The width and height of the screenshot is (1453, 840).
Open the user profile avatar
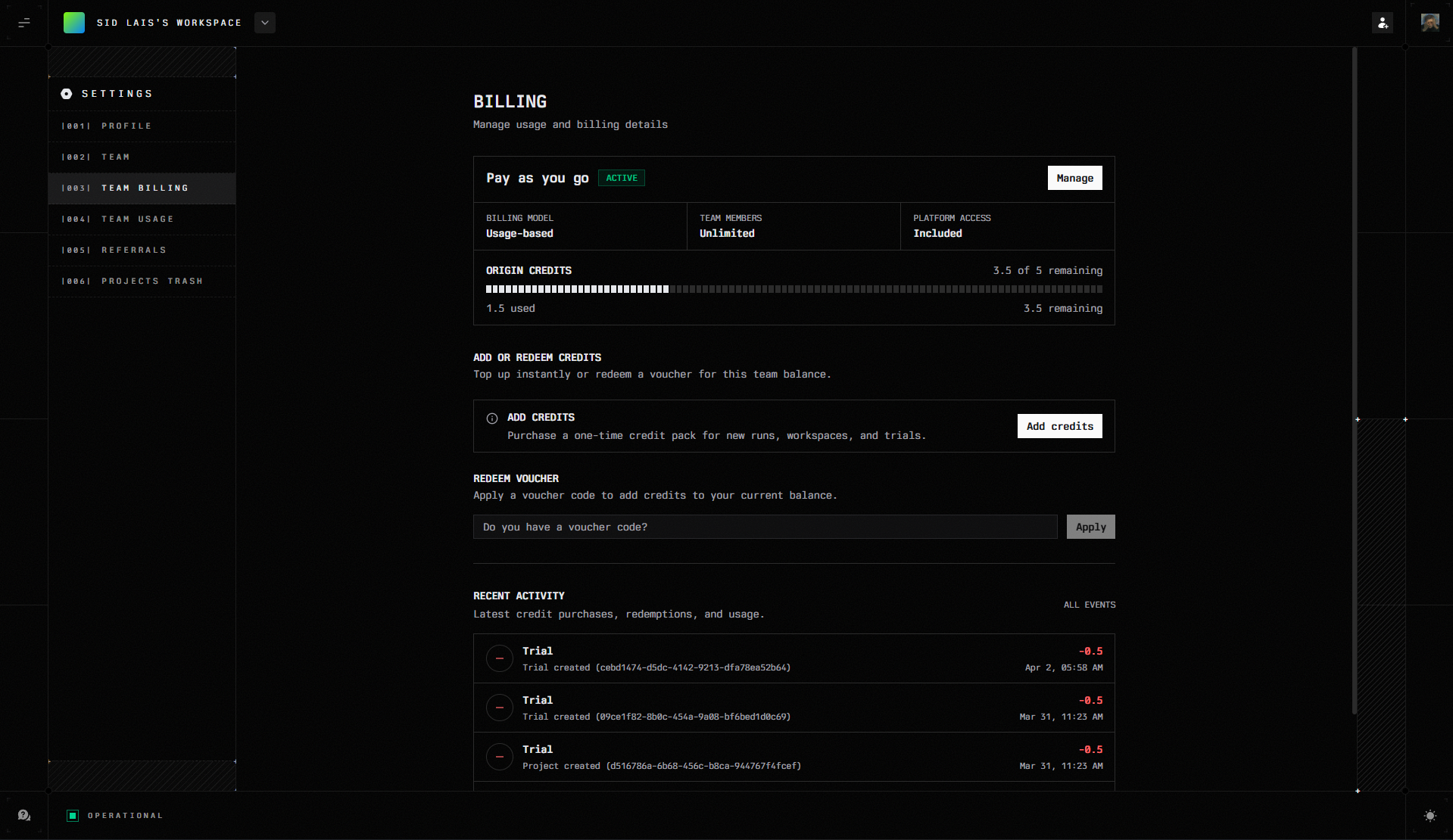click(x=1430, y=23)
